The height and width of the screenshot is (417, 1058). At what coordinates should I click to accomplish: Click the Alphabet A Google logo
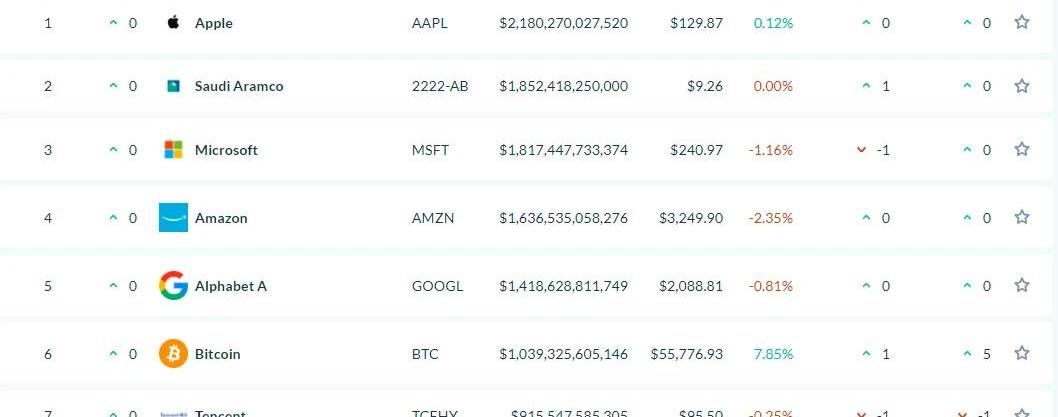(x=173, y=286)
